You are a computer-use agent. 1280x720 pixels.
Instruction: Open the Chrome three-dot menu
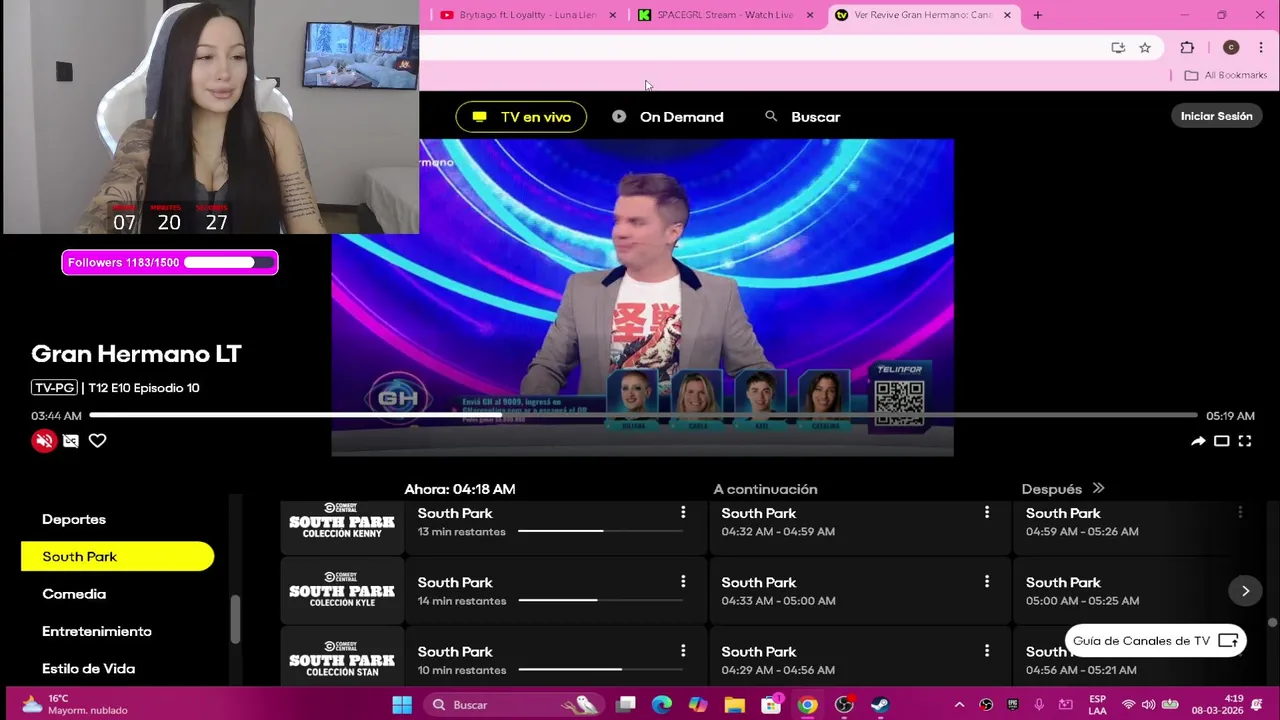coord(1260,47)
